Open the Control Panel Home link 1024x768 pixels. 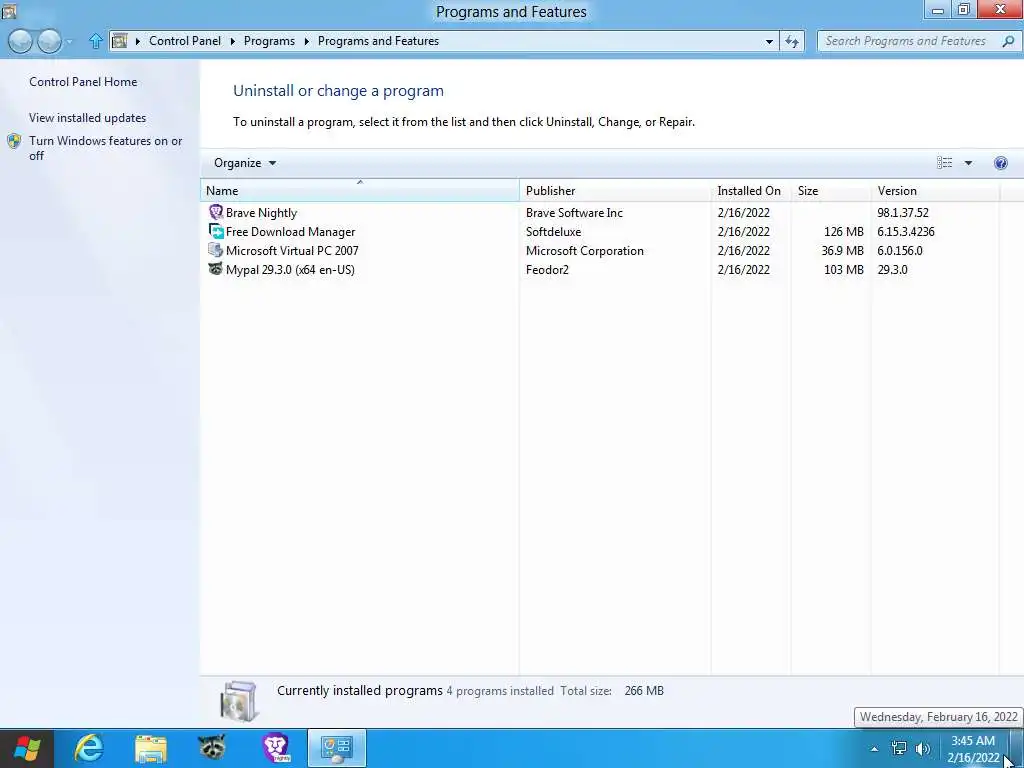83,82
